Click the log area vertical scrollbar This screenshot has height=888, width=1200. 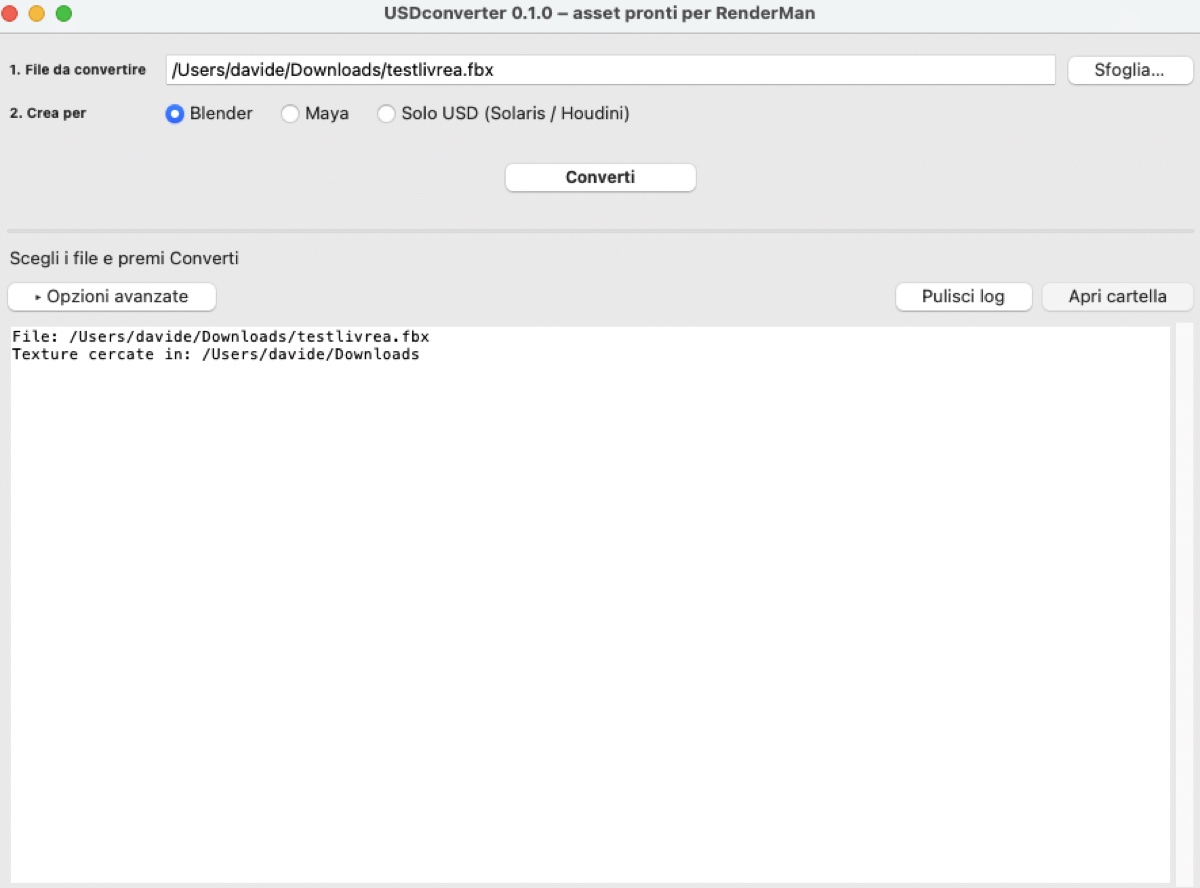point(1184,604)
